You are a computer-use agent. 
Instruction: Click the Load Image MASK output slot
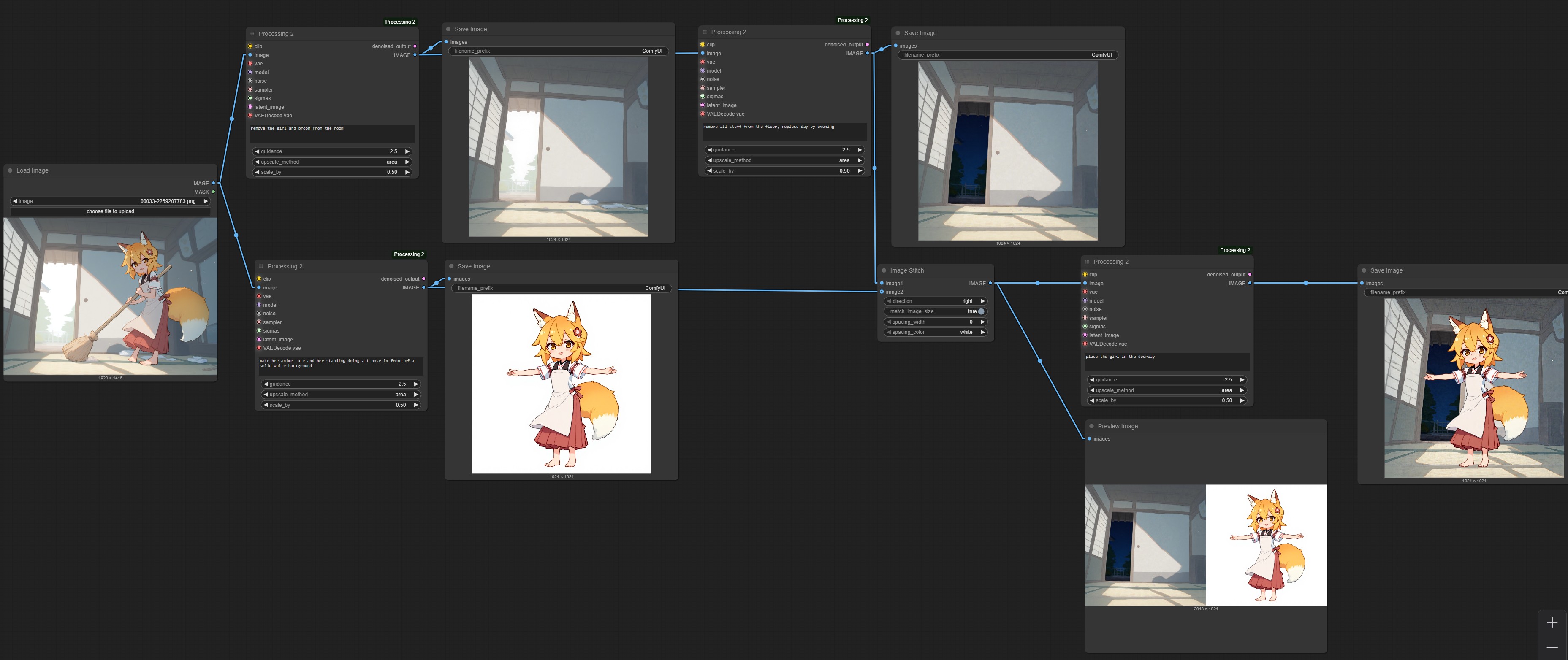click(x=213, y=192)
